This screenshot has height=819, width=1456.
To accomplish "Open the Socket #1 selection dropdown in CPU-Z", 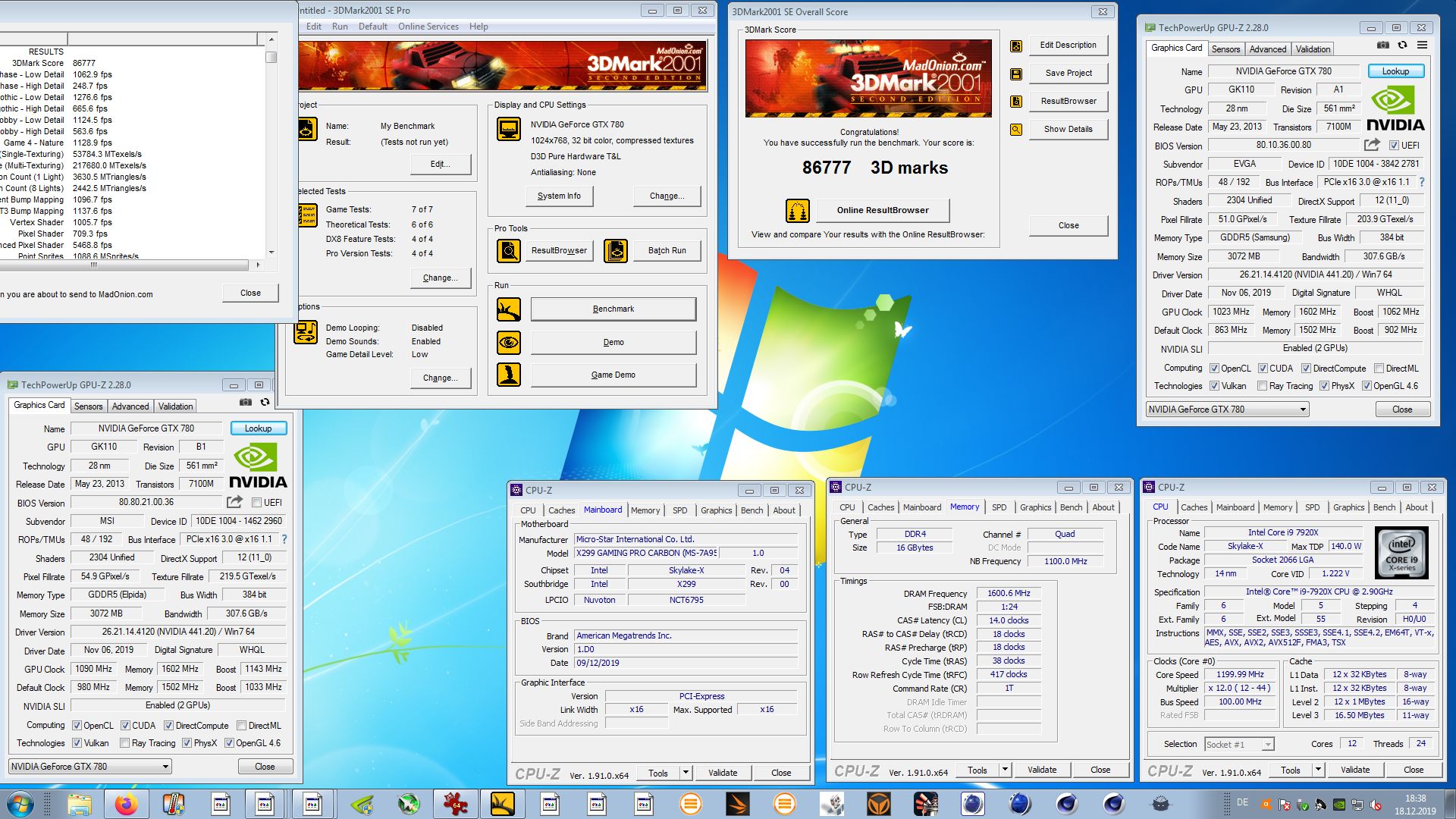I will pos(1267,745).
